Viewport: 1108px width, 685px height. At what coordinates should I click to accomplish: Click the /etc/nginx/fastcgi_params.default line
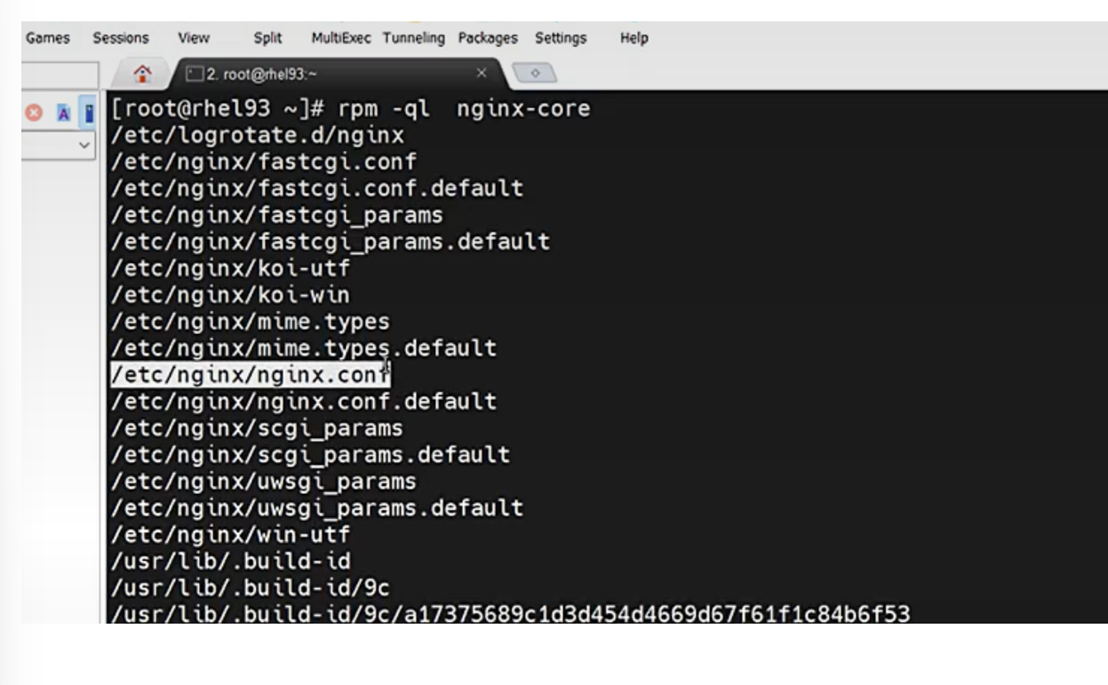click(331, 242)
